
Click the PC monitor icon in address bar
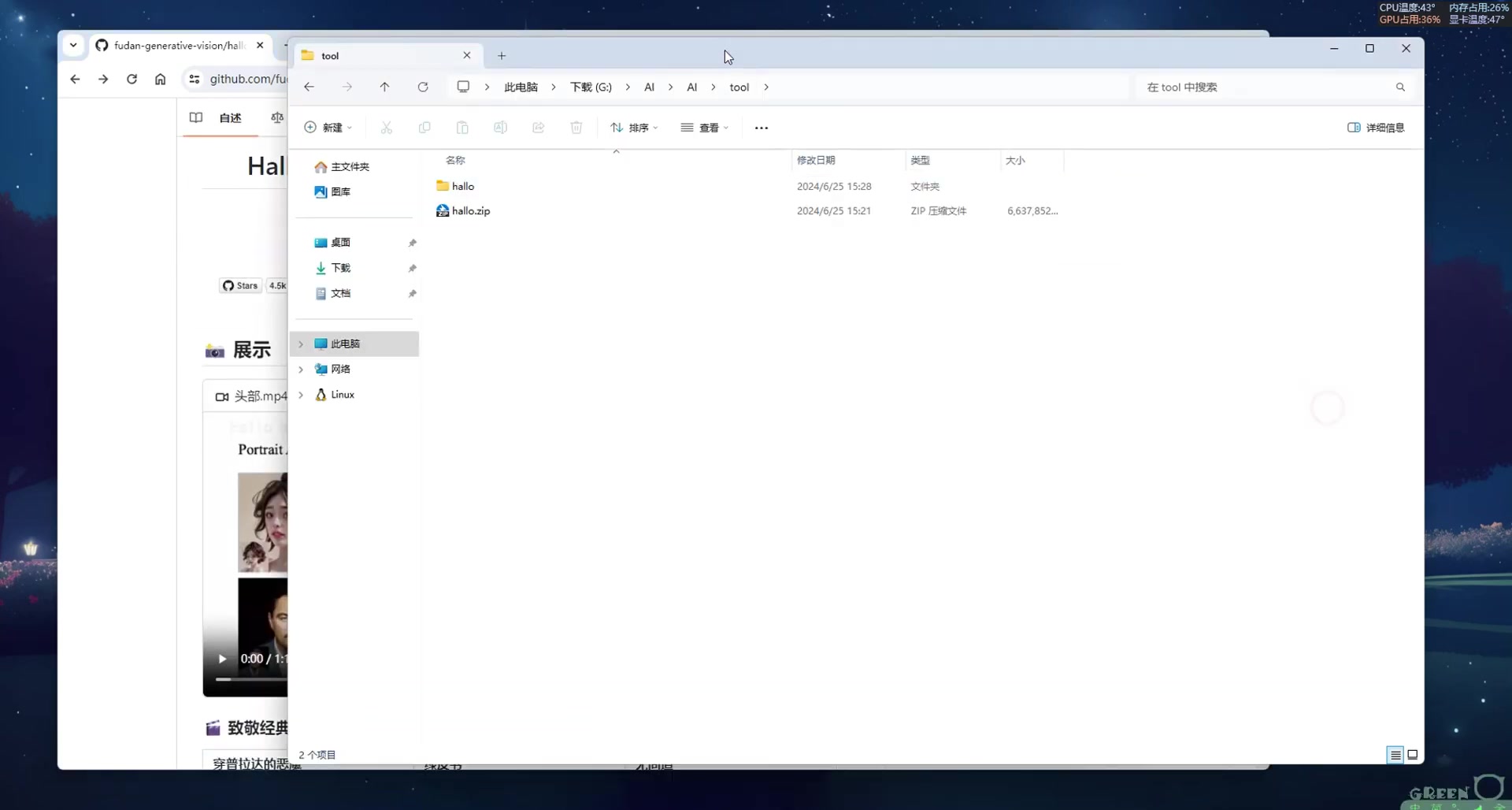pyautogui.click(x=463, y=87)
